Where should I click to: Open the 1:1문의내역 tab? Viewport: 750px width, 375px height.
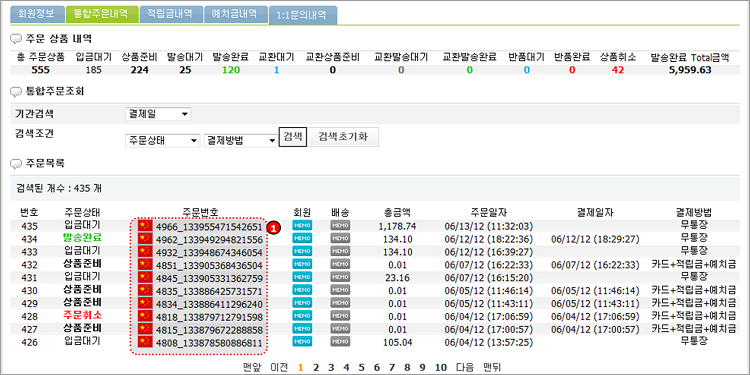303,15
